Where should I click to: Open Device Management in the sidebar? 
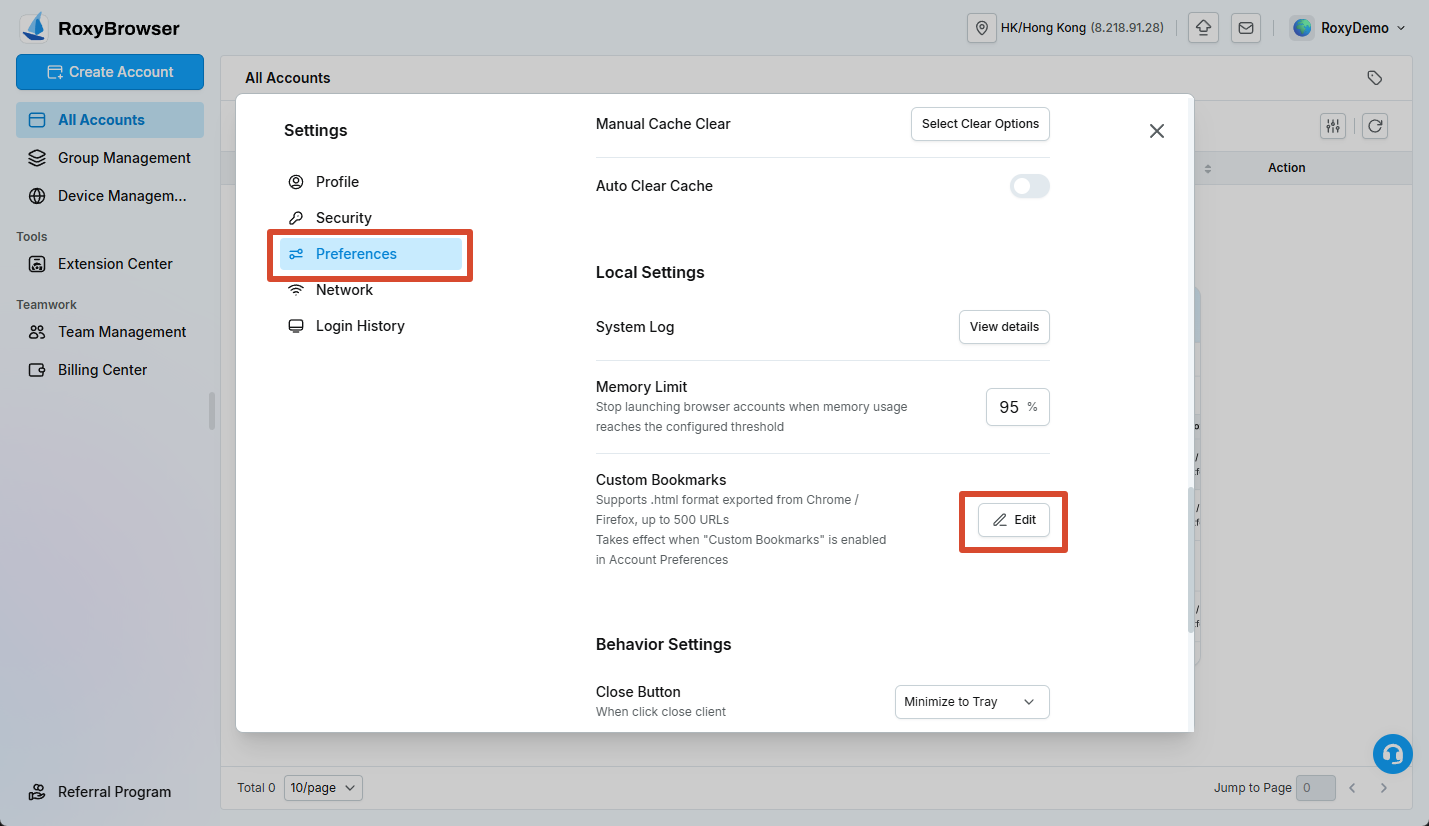[110, 196]
